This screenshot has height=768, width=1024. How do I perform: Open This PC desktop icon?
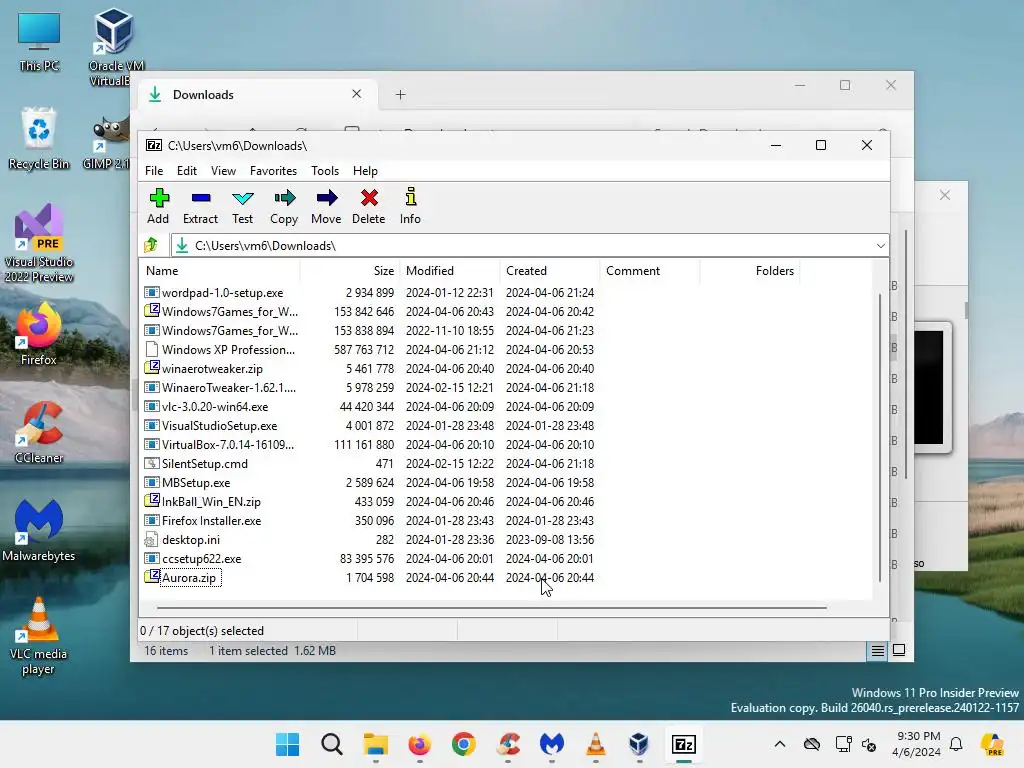pos(39,42)
